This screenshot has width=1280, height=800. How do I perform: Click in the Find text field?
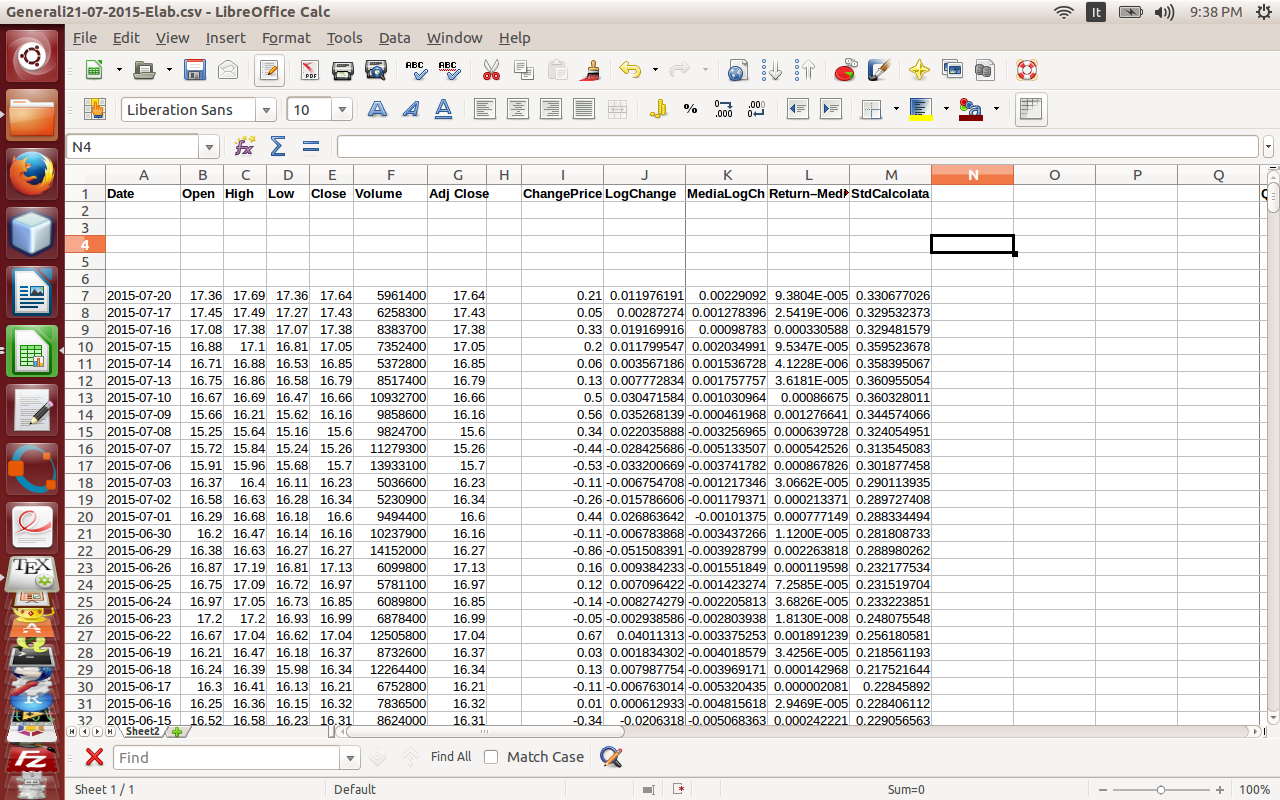click(227, 758)
